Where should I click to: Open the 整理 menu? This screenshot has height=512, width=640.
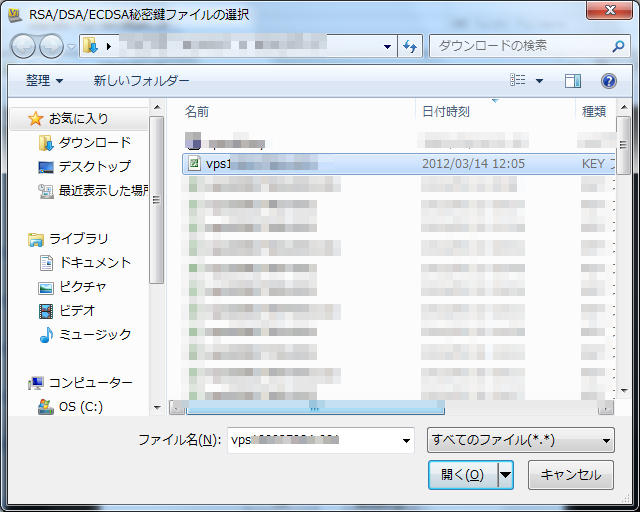click(x=44, y=80)
